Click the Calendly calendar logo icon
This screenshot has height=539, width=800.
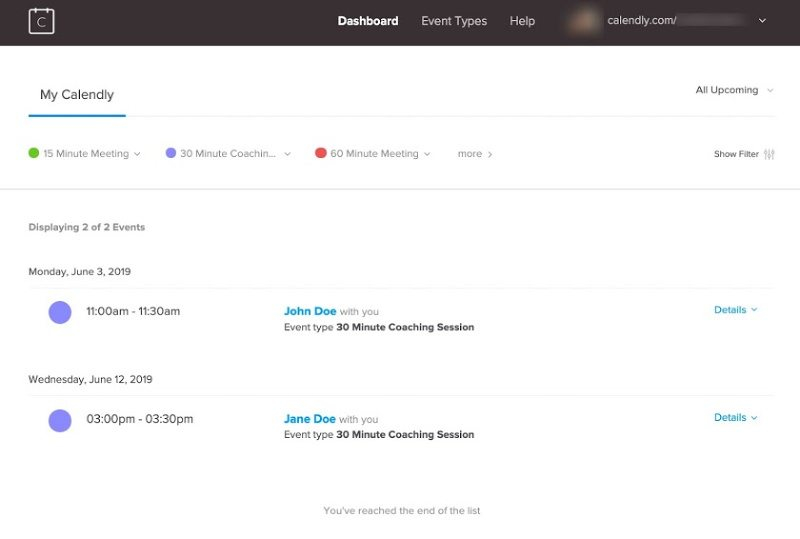[x=41, y=21]
